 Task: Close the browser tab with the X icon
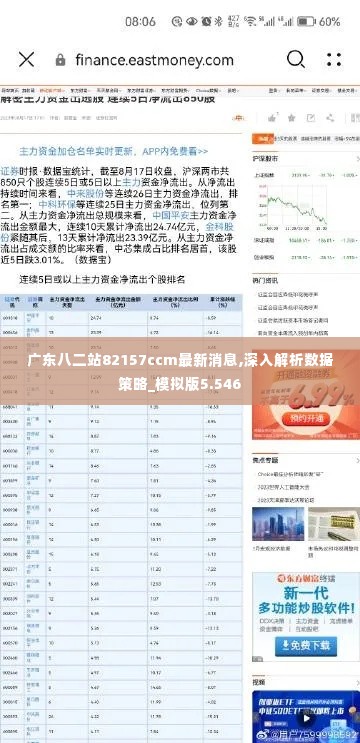pyautogui.click(x=27, y=60)
